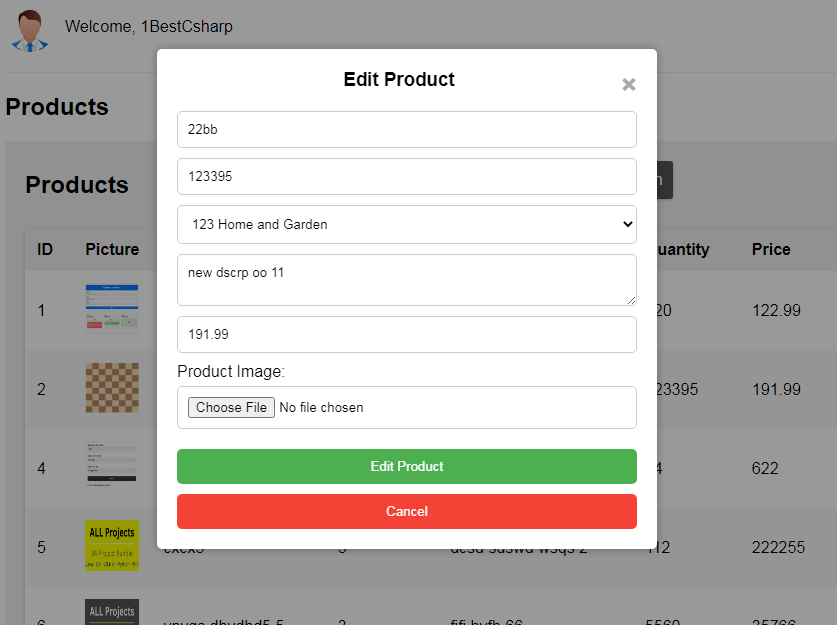The image size is (837, 625).
Task: Open the product 1 thumbnail picture
Action: 112,308
